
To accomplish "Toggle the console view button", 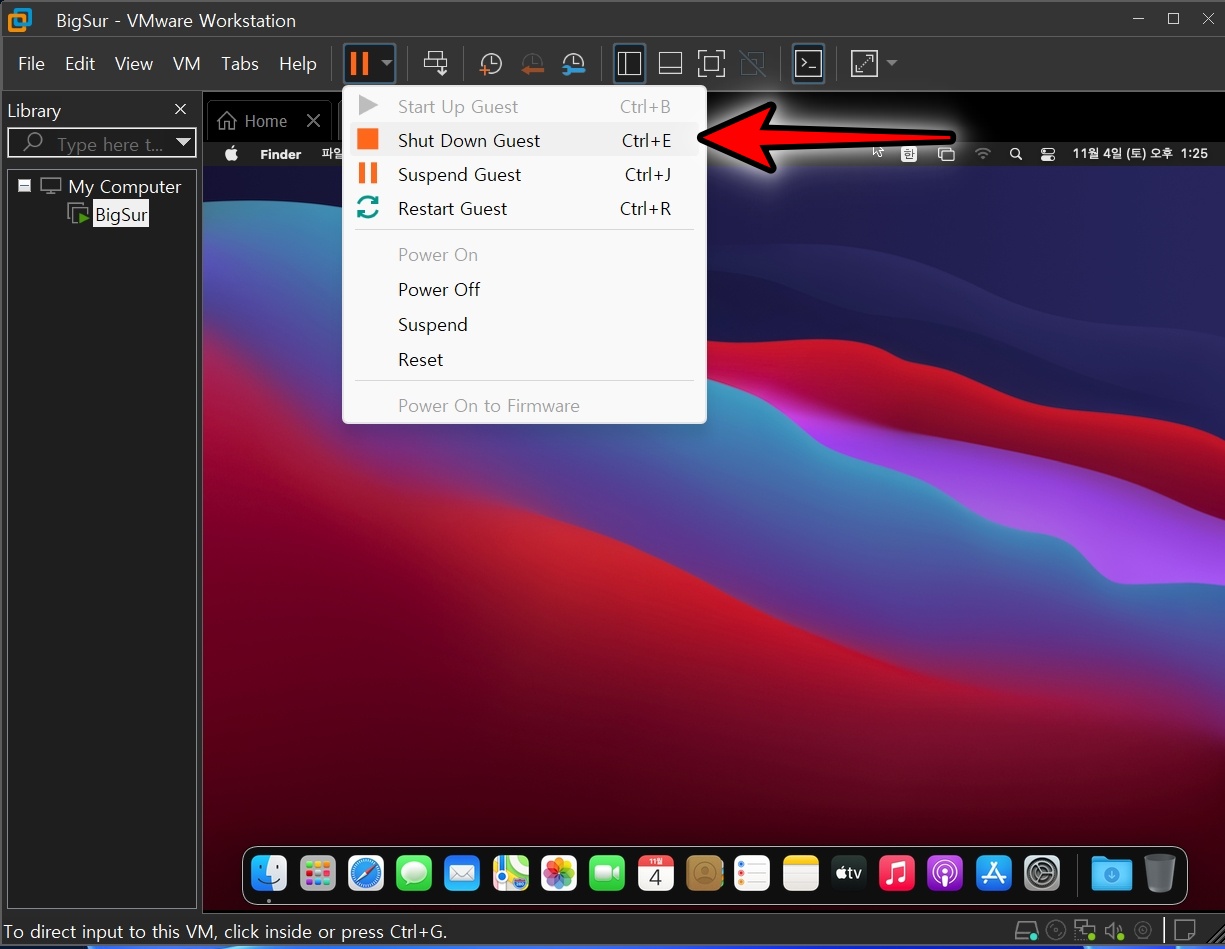I will tap(808, 64).
